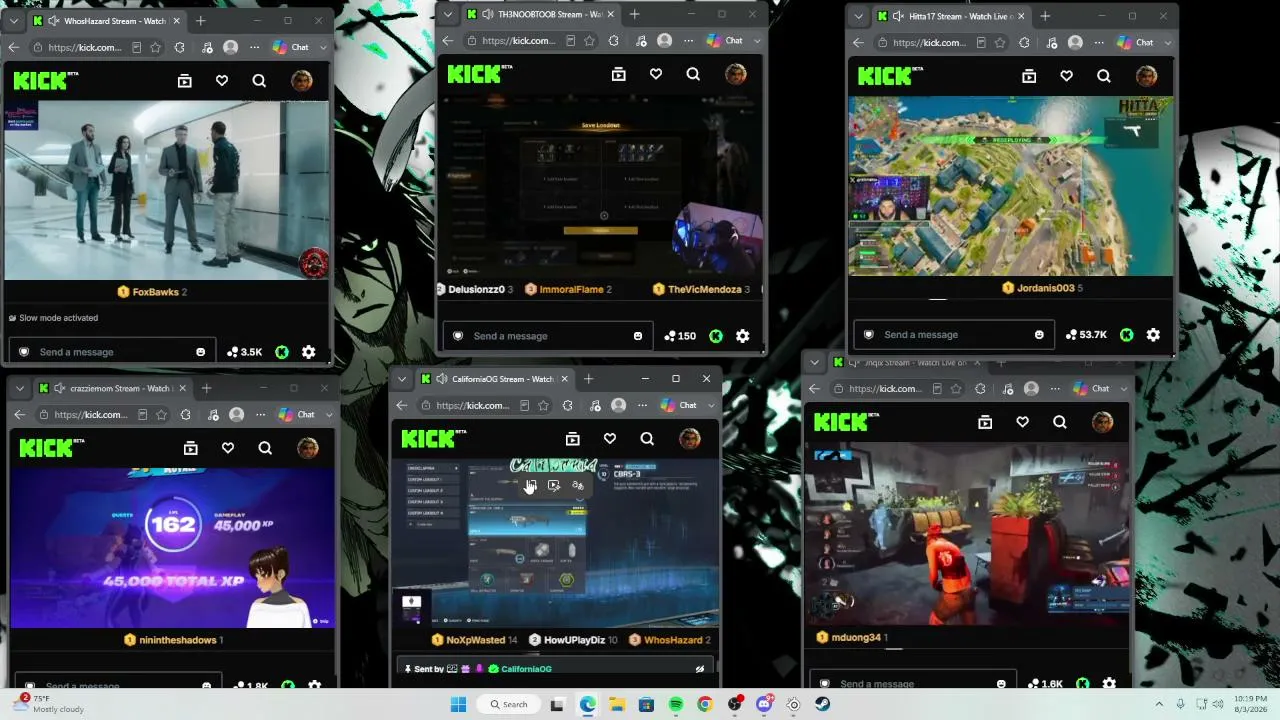1280x720 pixels.
Task: Open the Browse icon in the TH3NOOBTOOB window
Action: tap(619, 74)
